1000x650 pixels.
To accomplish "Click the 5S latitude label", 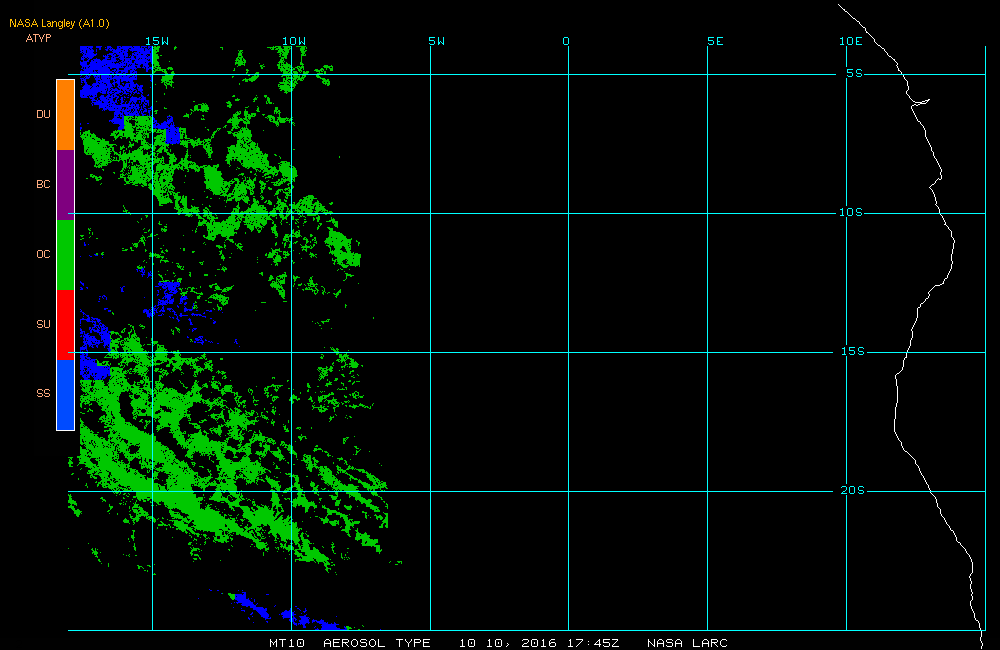I will 855,73.
